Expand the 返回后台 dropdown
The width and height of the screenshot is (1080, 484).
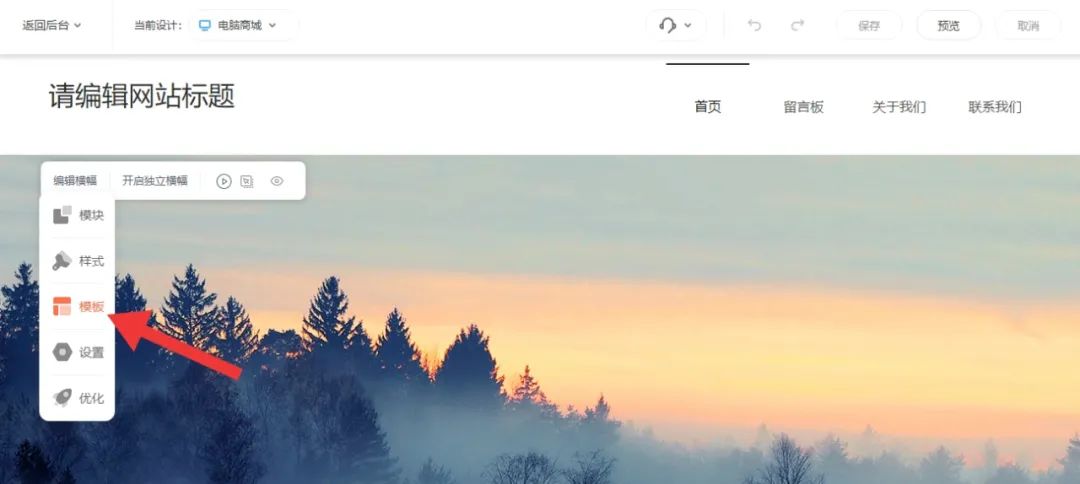coord(52,25)
